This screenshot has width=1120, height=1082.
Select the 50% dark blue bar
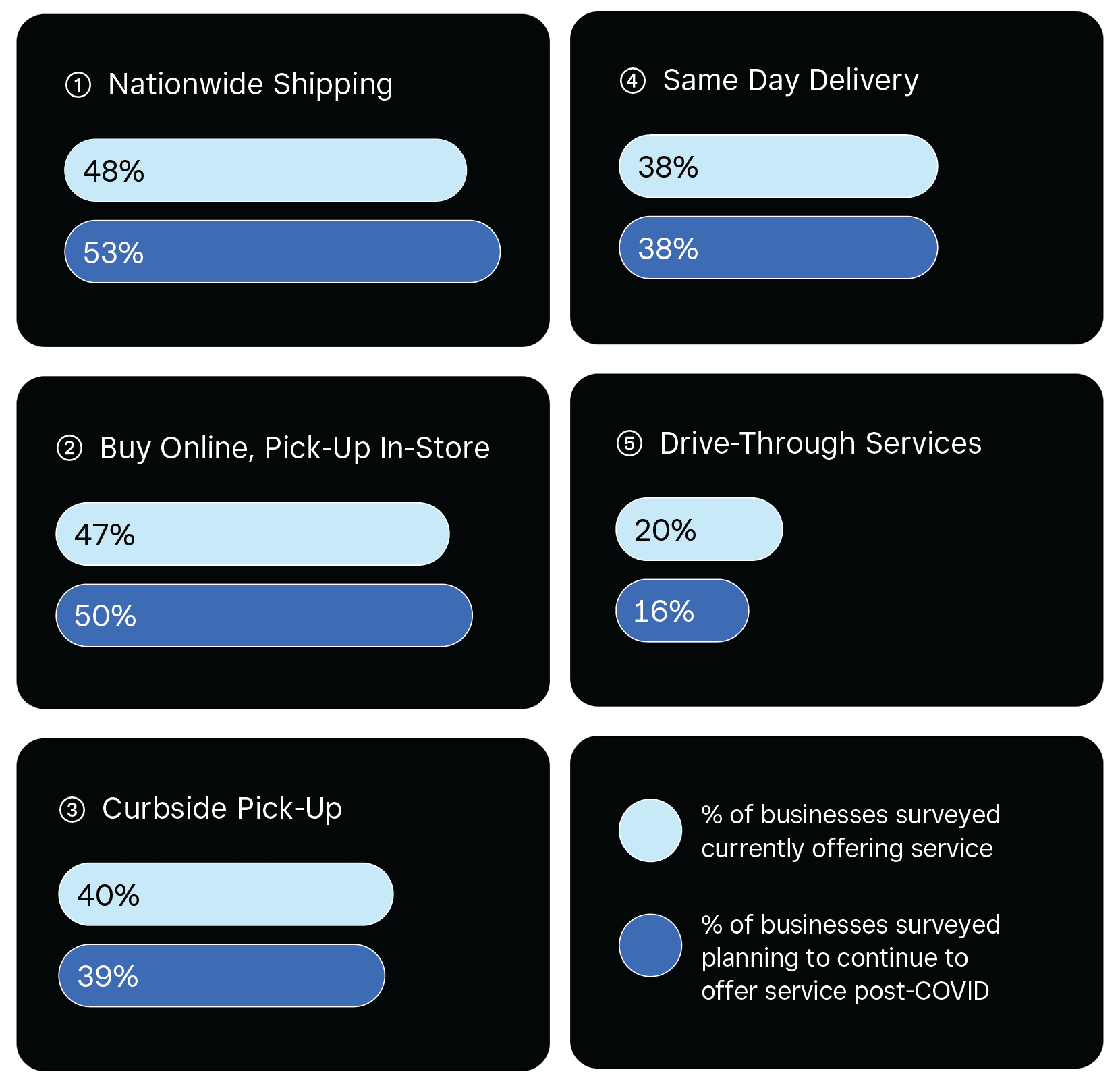coord(264,616)
